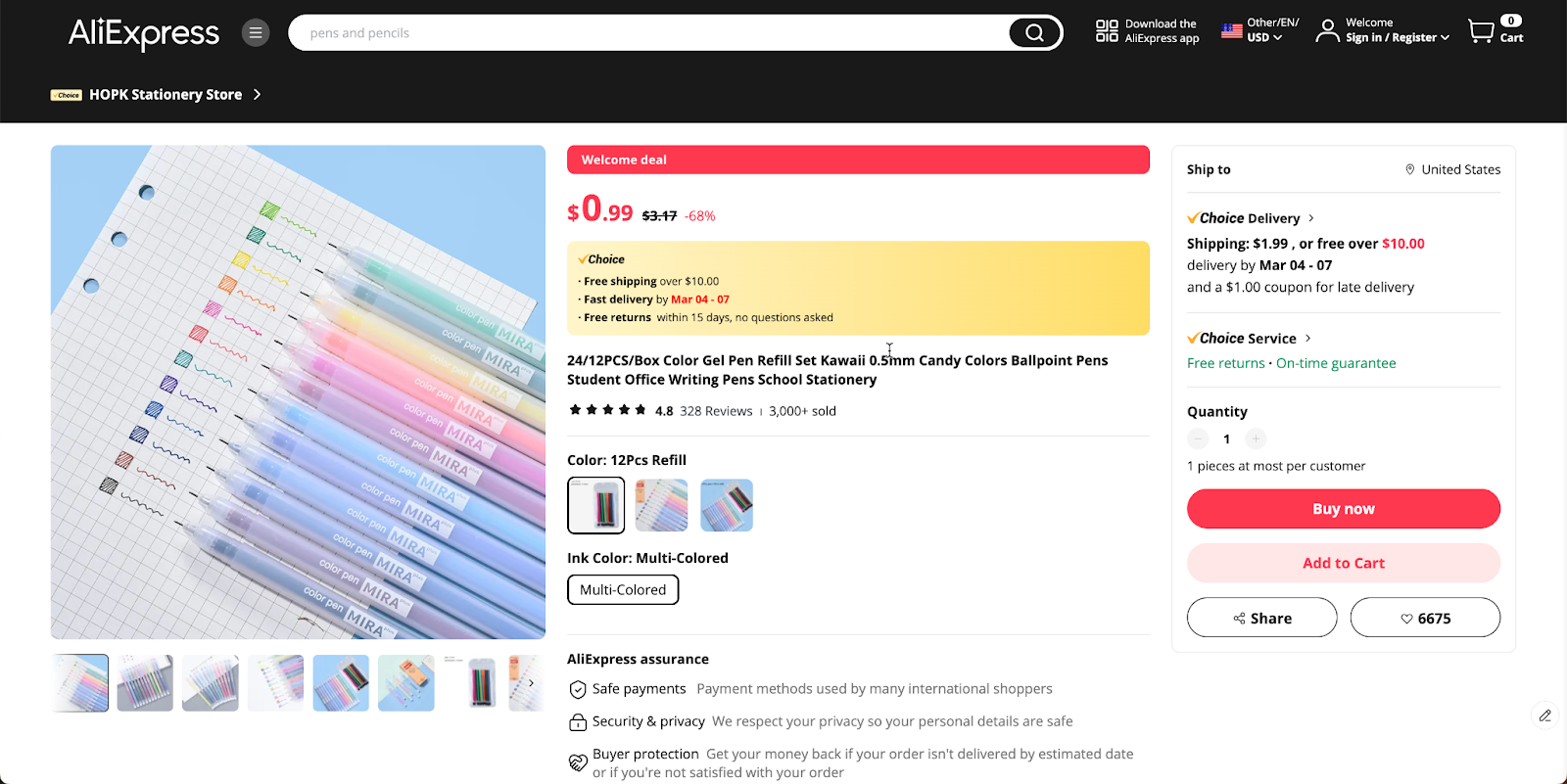Click the Safe payments shield icon
This screenshot has width=1567, height=784.
pos(577,689)
